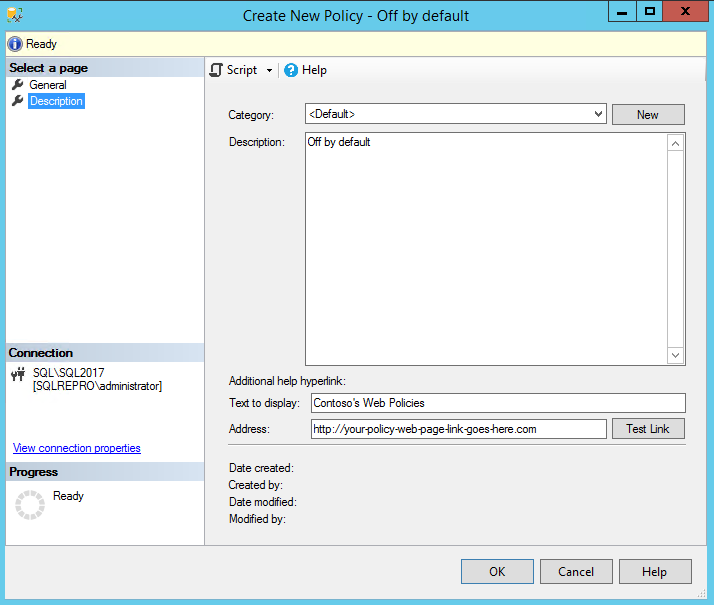
Task: Click the SQL\SQL2017 server name text
Action: point(68,373)
